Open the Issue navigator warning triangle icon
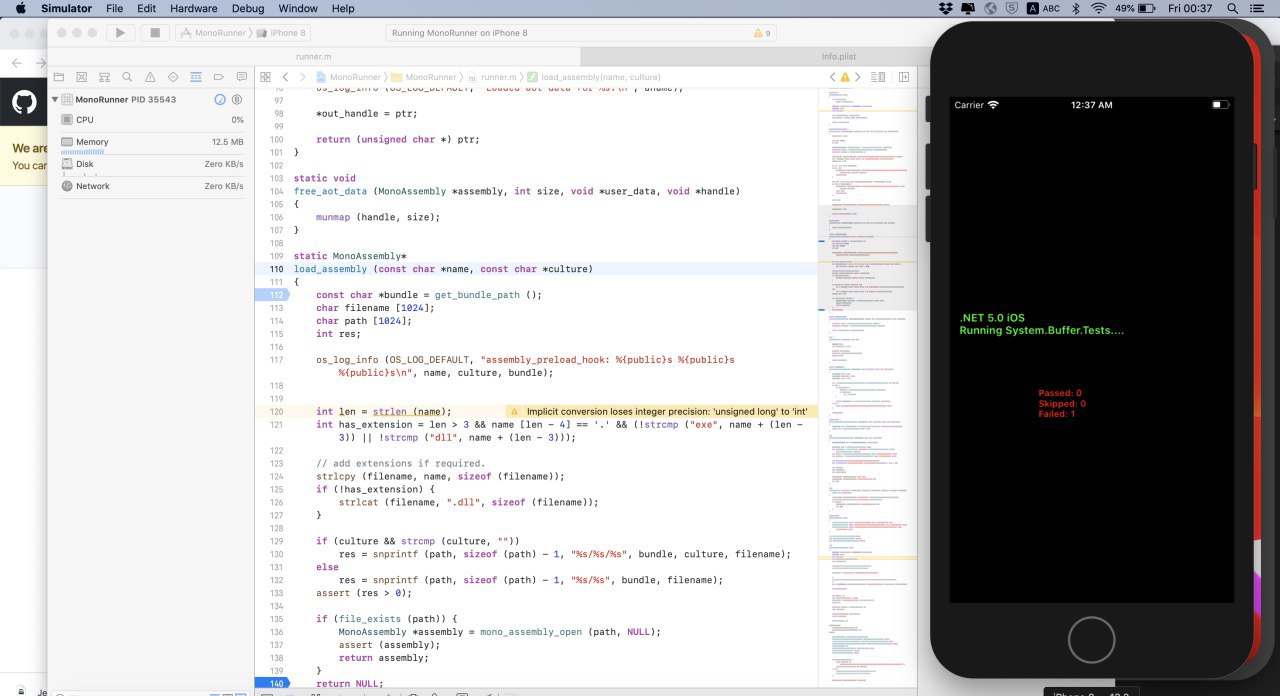 coord(150,77)
